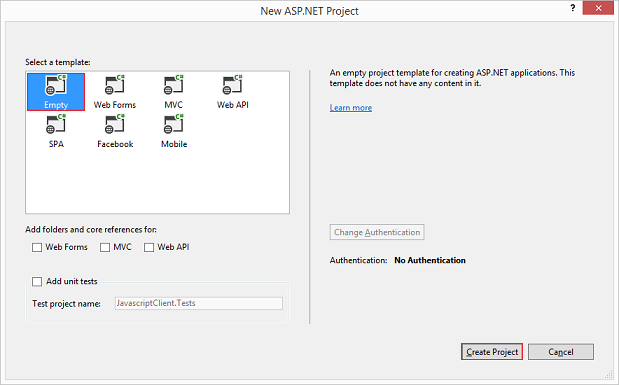The height and width of the screenshot is (385, 619).
Task: Select the Facebook template icon
Action: coord(115,131)
